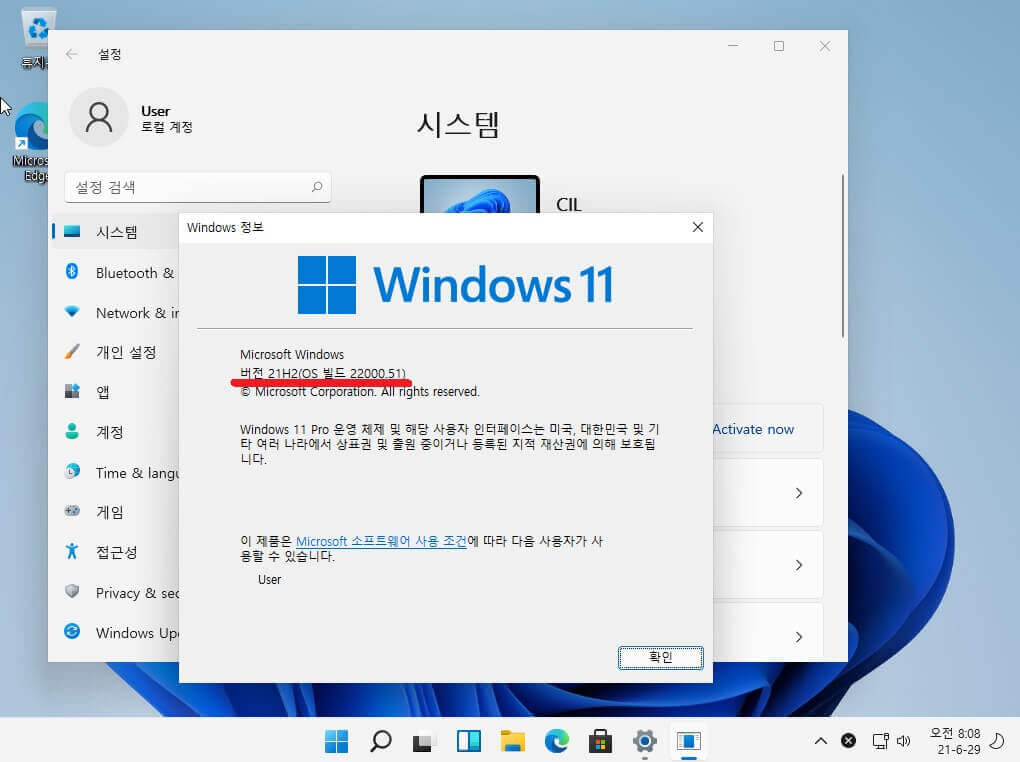Select the 게임 gaming category
The height and width of the screenshot is (762, 1020).
(x=118, y=512)
